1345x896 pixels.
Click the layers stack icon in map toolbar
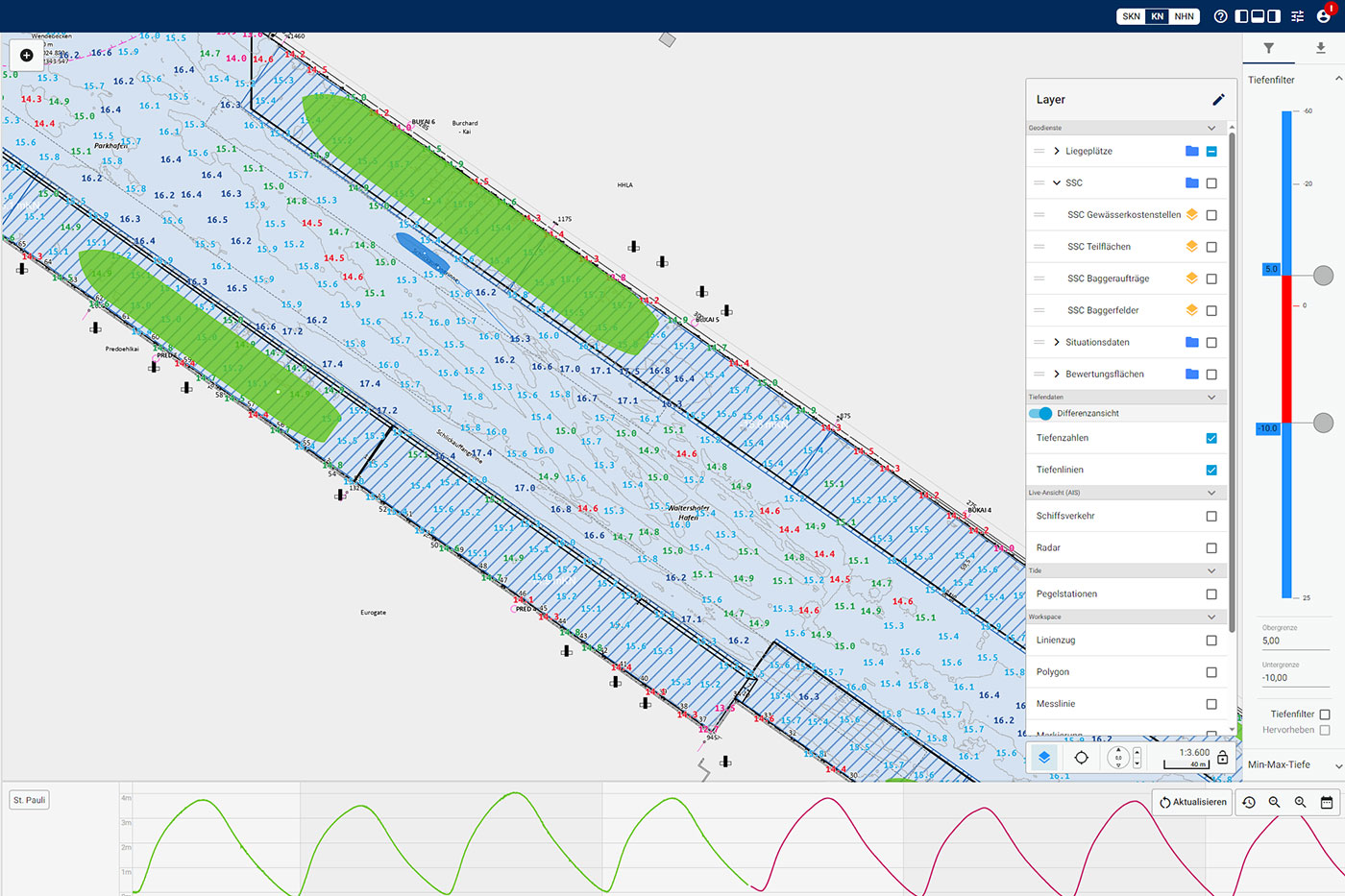[1044, 758]
